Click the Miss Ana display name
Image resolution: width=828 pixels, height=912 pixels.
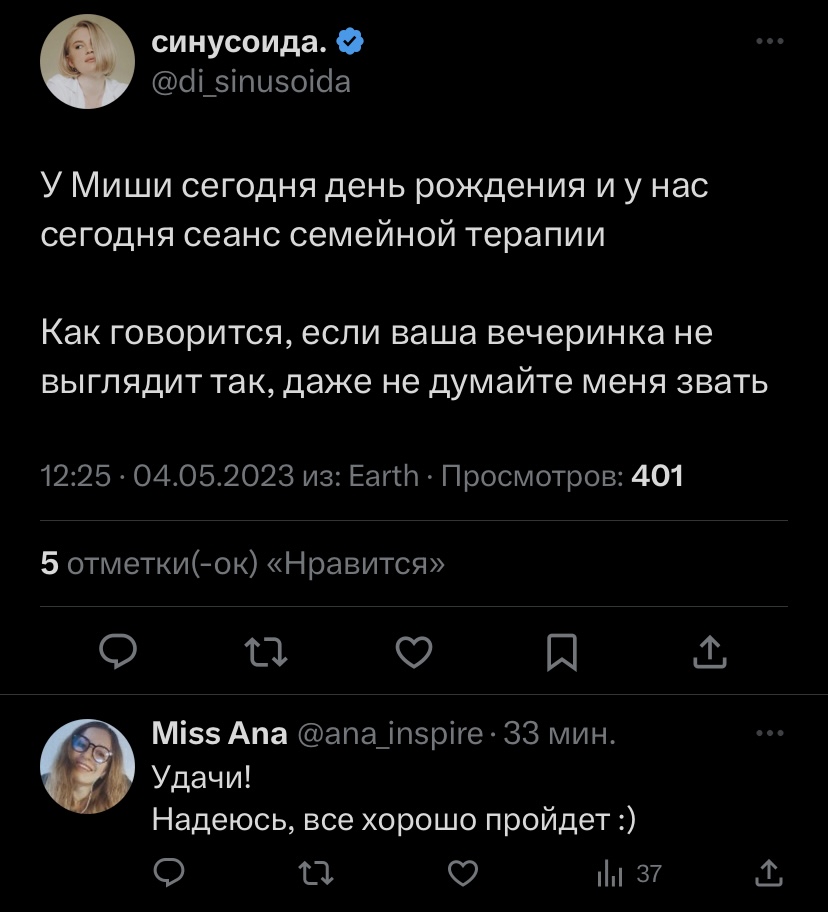point(219,737)
